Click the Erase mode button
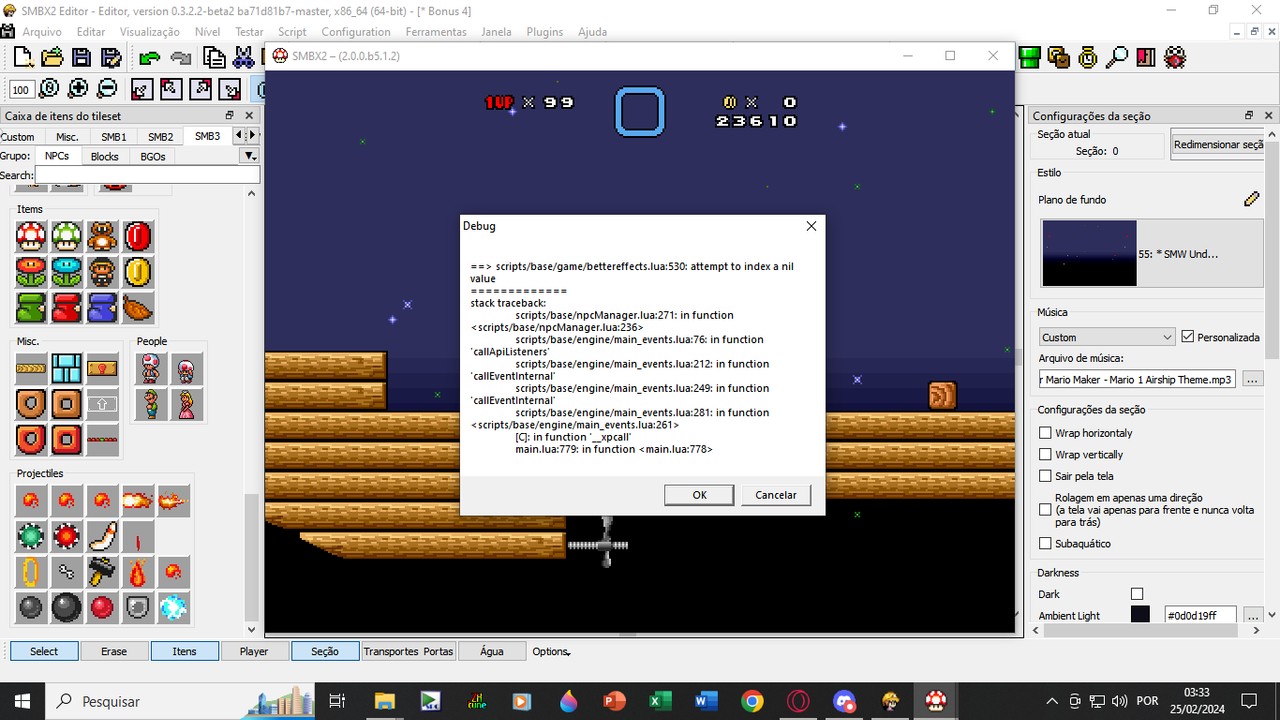This screenshot has height=720, width=1280. coord(114,651)
